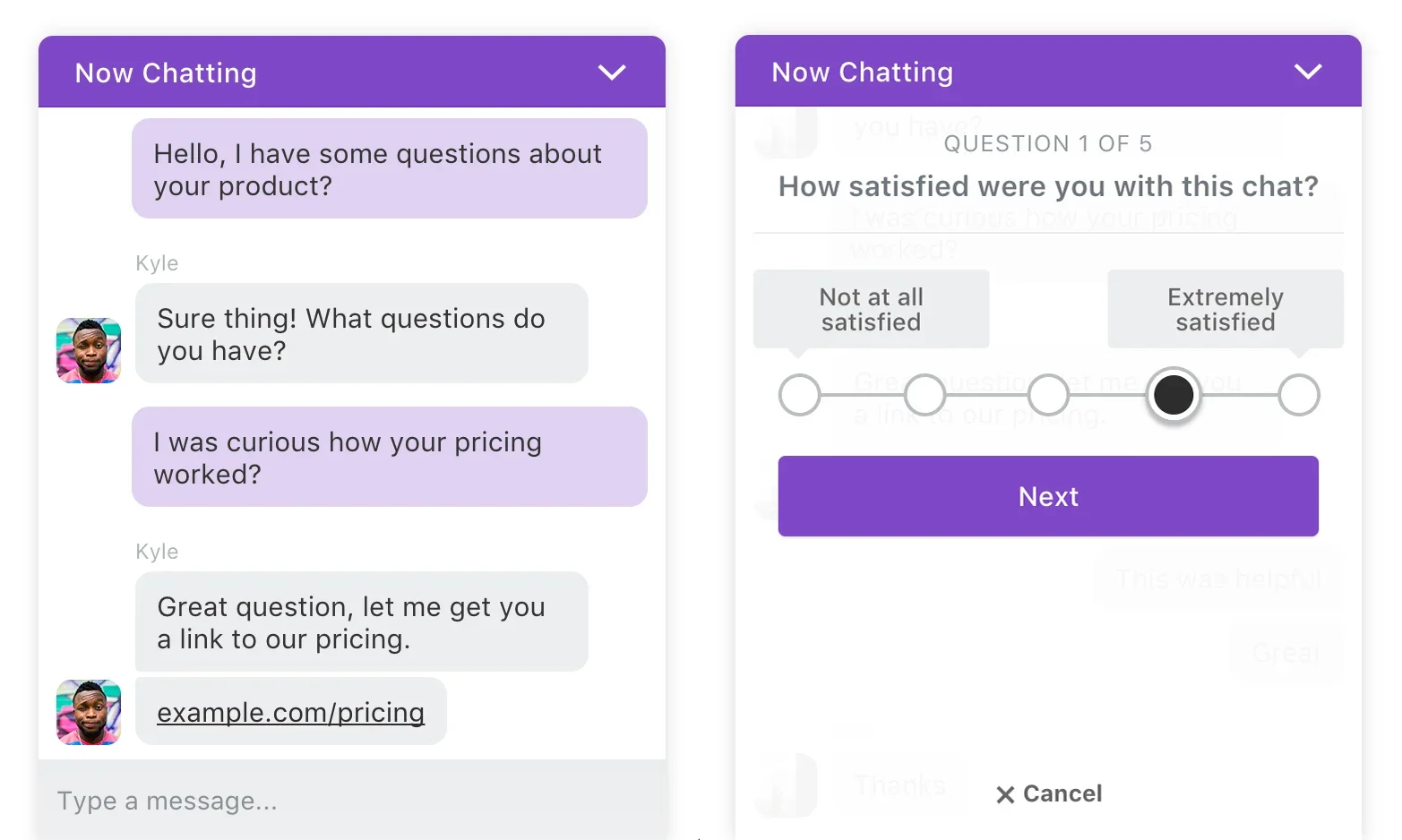The height and width of the screenshot is (840, 1402).
Task: Click the right 'Now Chatting' header title
Action: point(862,73)
